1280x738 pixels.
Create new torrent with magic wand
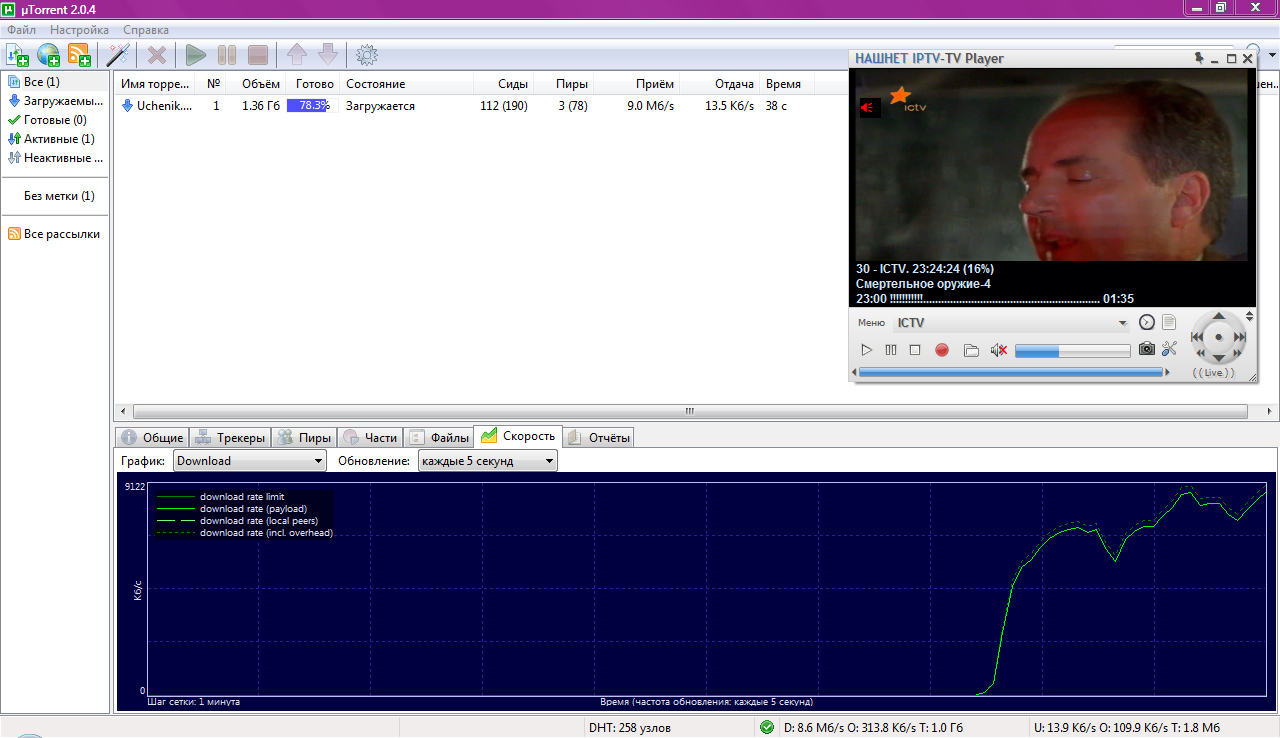coord(118,55)
